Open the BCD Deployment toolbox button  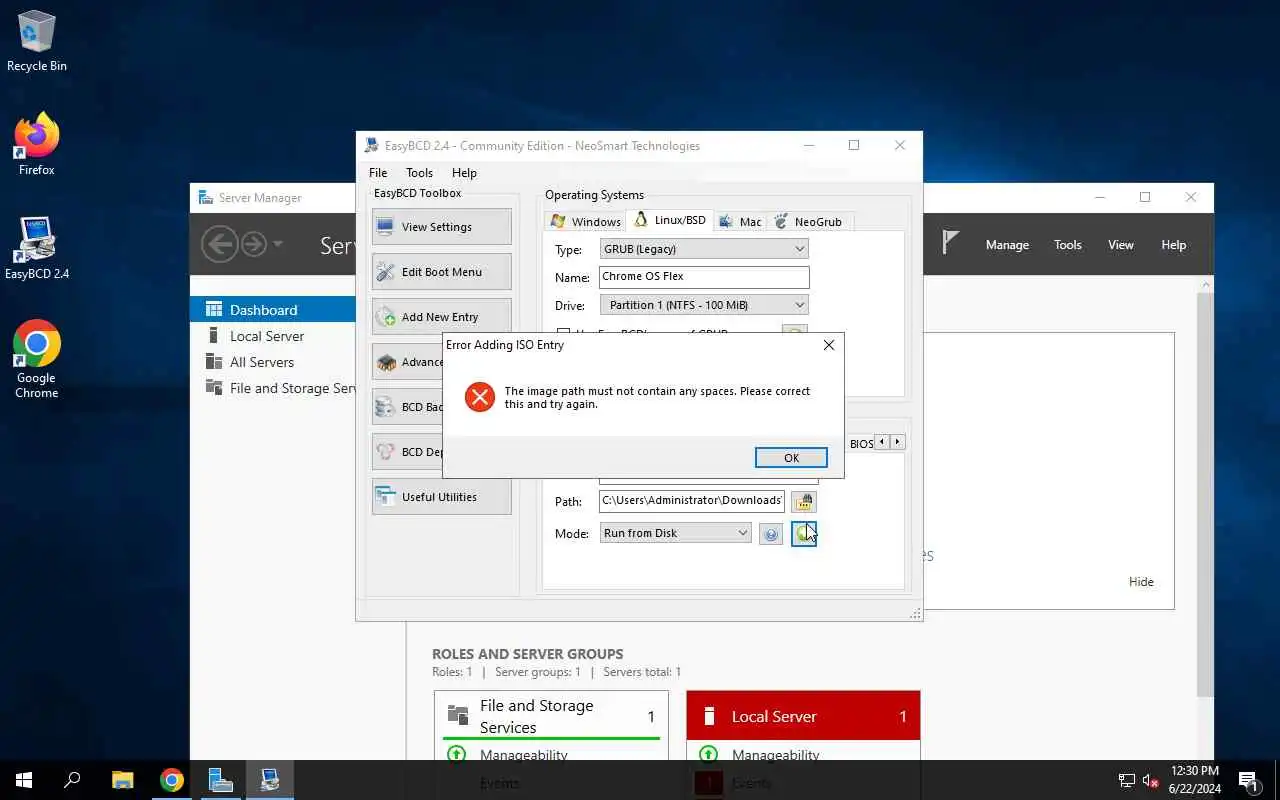(x=408, y=451)
